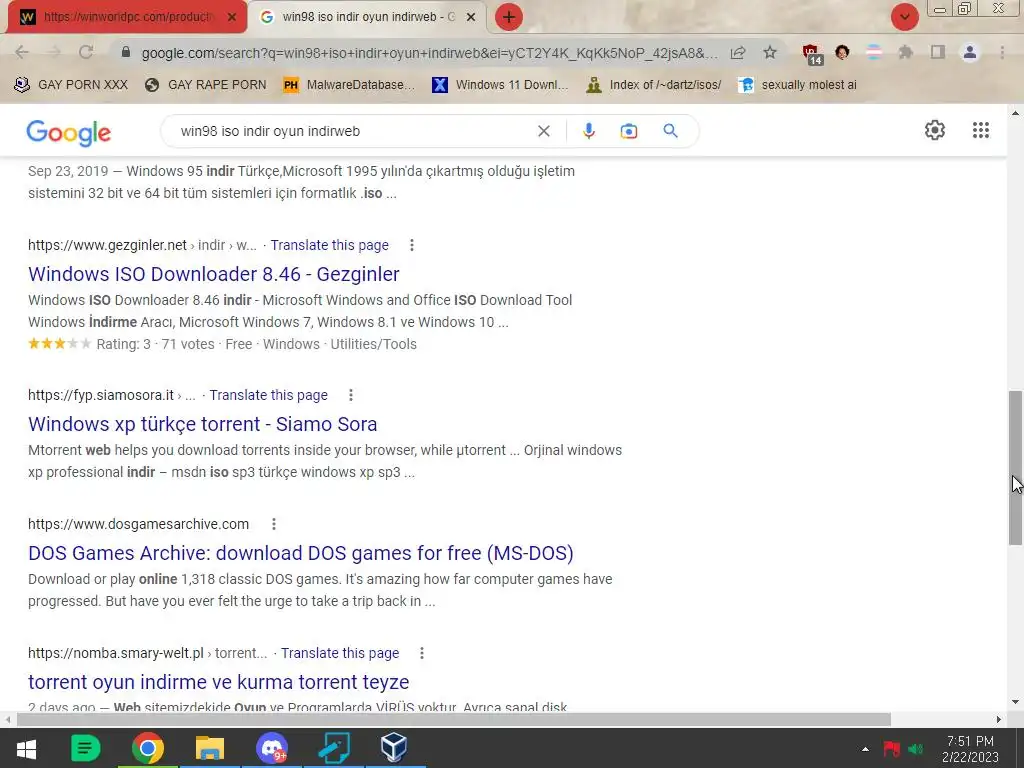Click the horizontal scrollbar right arrow
Screen dimensions: 1024x768
point(999,719)
